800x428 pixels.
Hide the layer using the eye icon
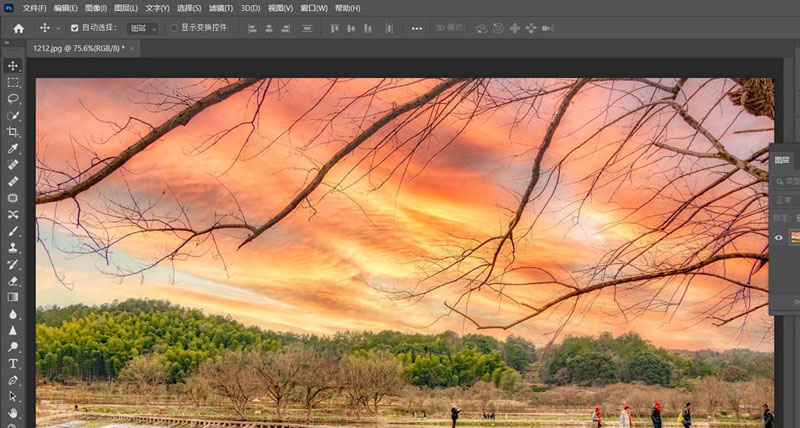779,237
